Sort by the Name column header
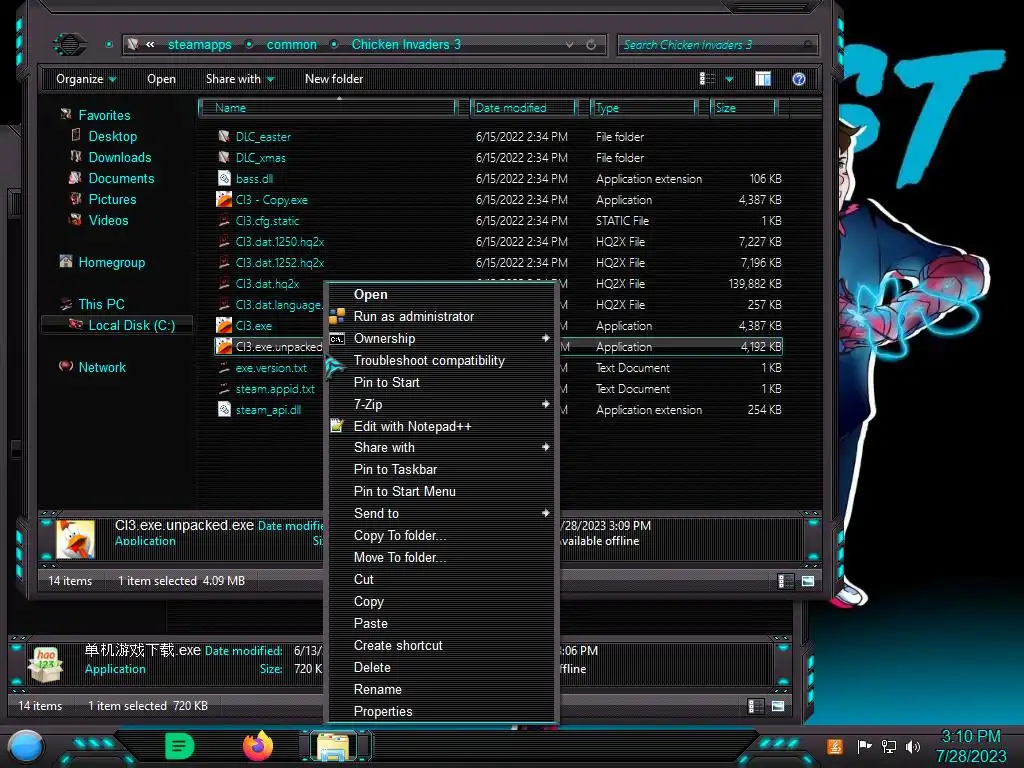 (327, 108)
